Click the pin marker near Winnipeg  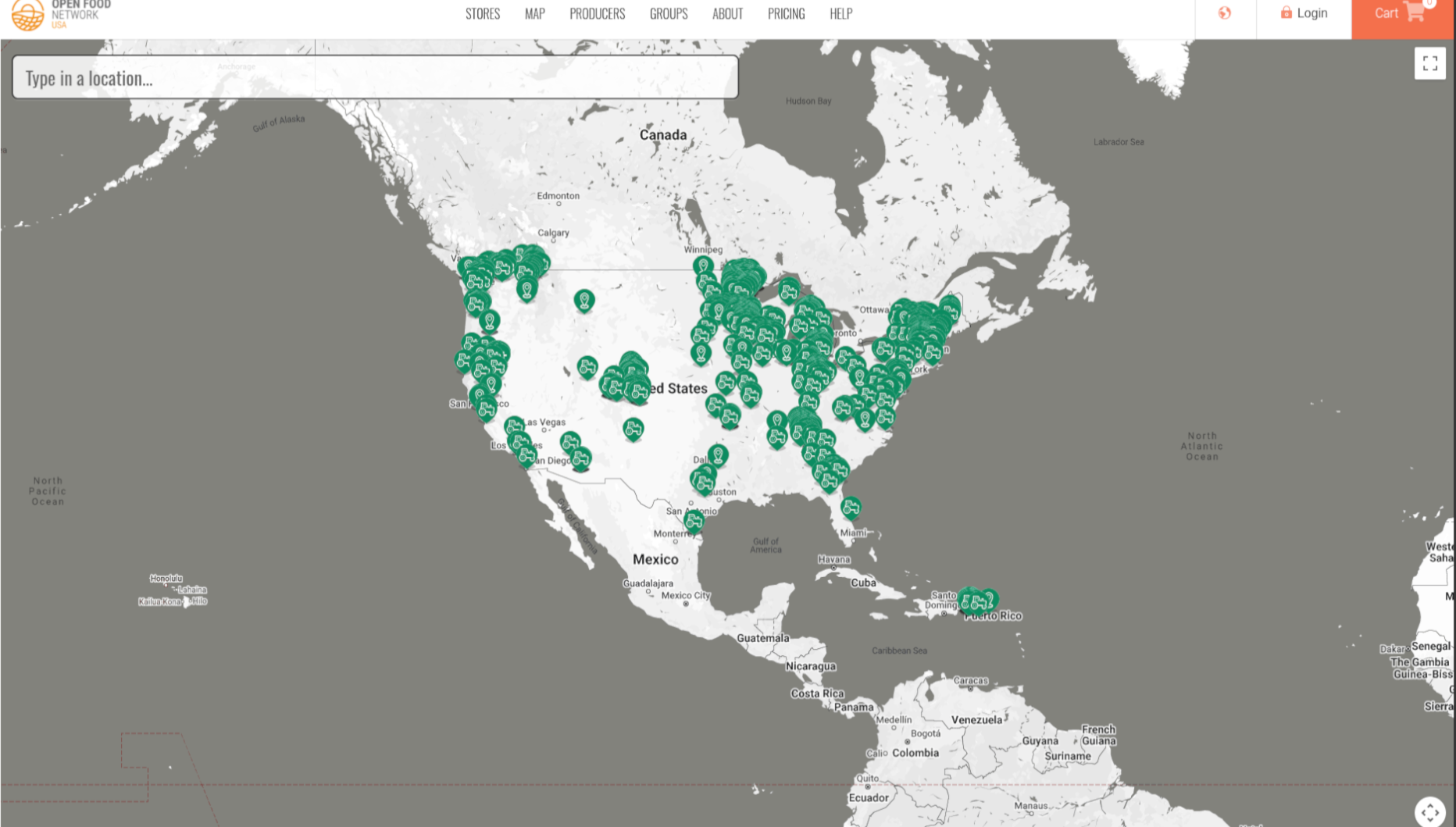point(703,266)
